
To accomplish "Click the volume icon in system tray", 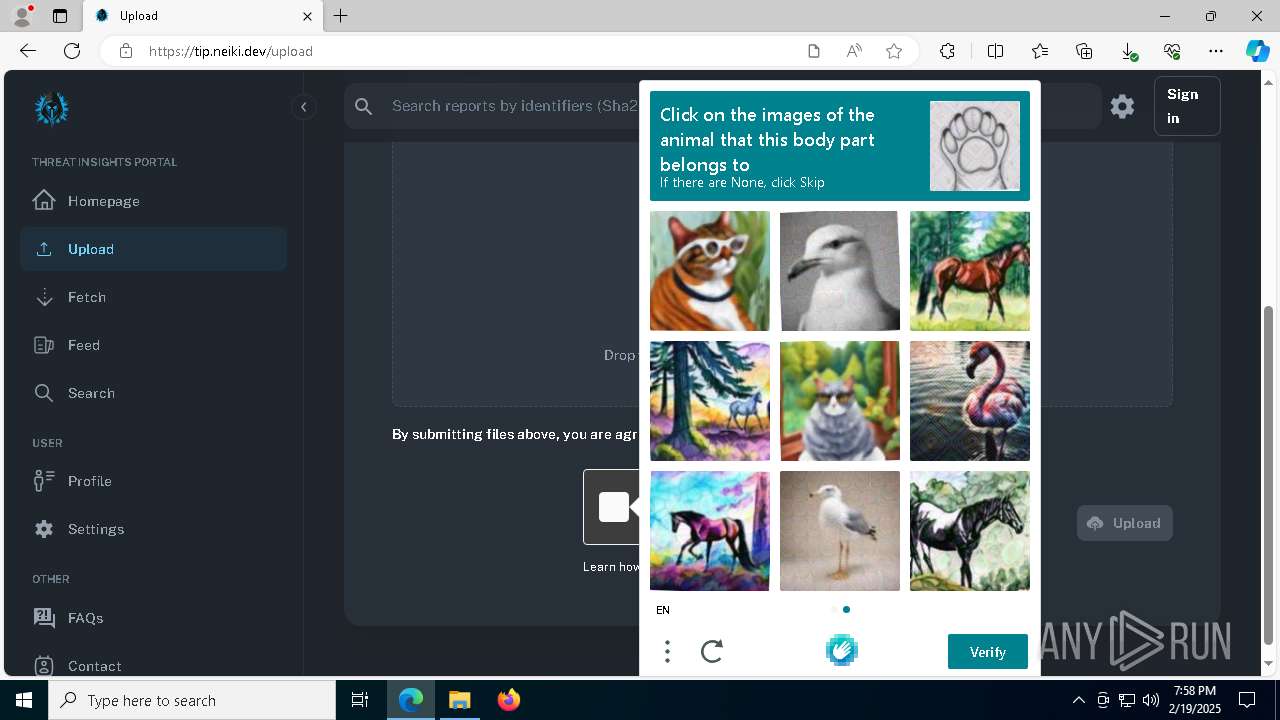I will (x=1151, y=700).
